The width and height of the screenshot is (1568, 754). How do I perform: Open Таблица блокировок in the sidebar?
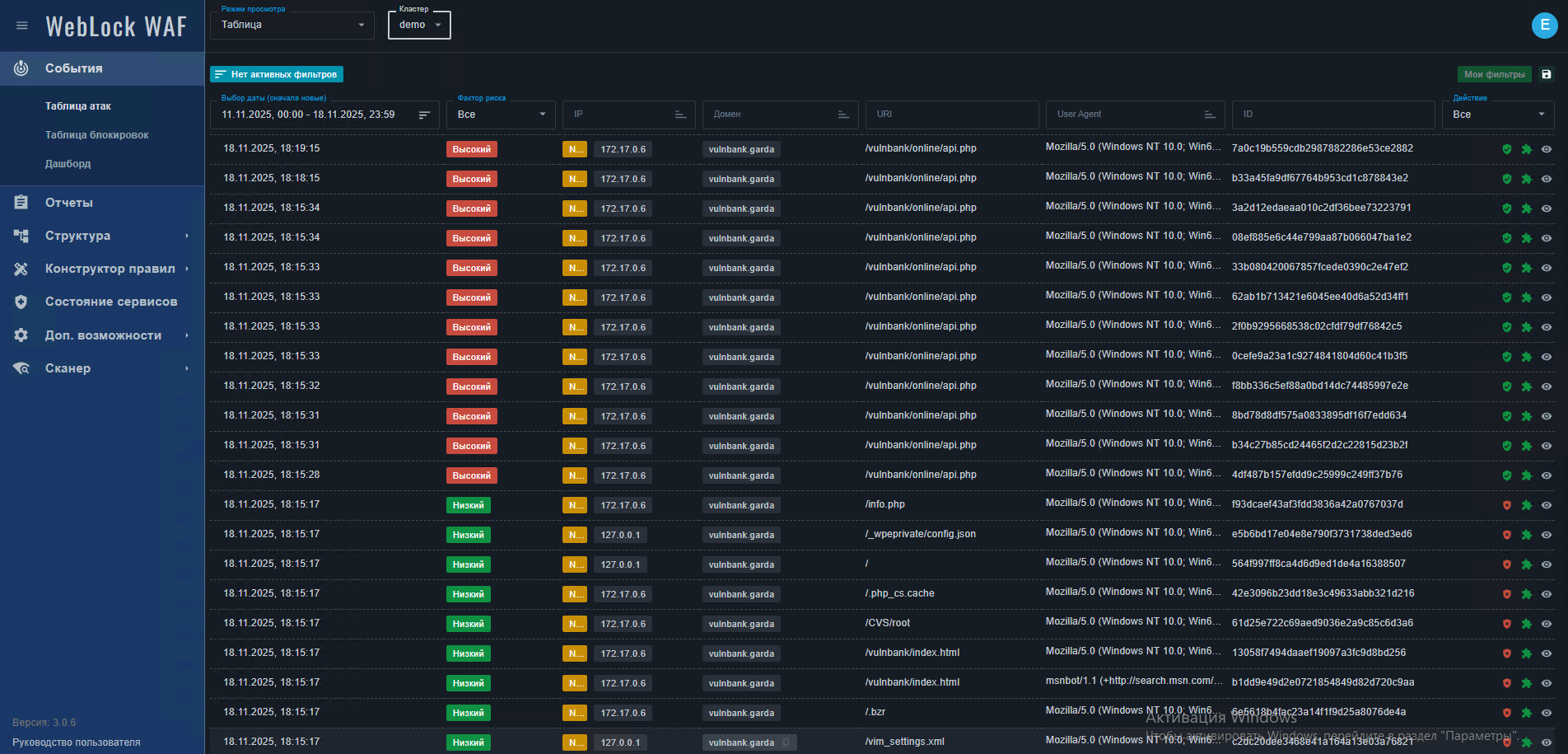tap(96, 135)
